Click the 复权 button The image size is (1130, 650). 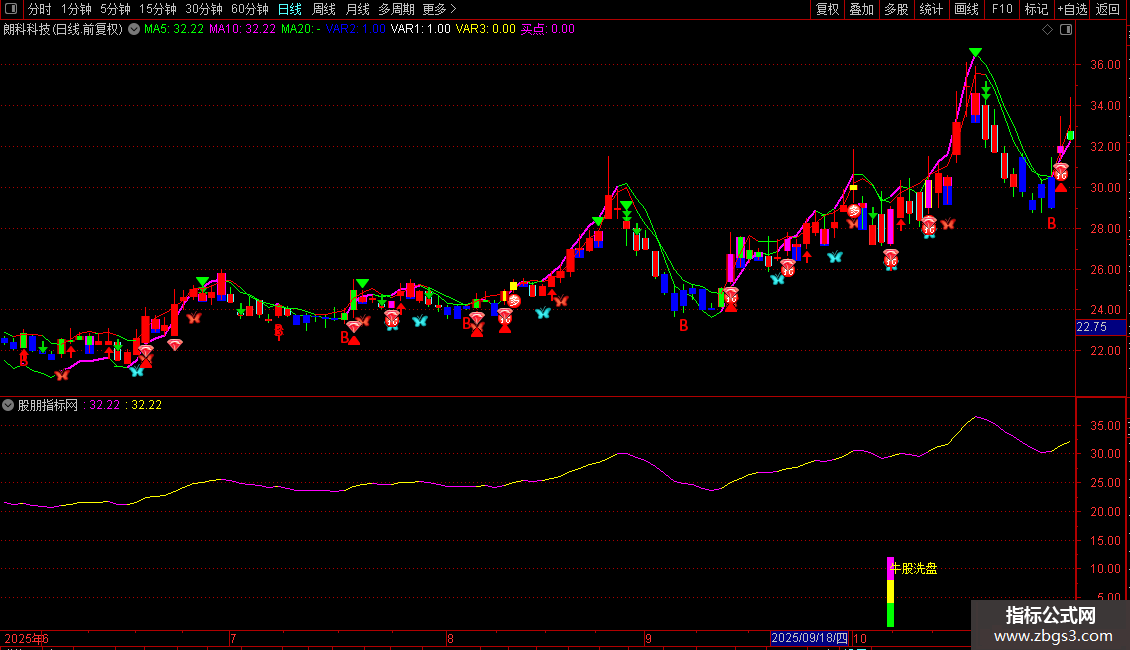(x=827, y=9)
